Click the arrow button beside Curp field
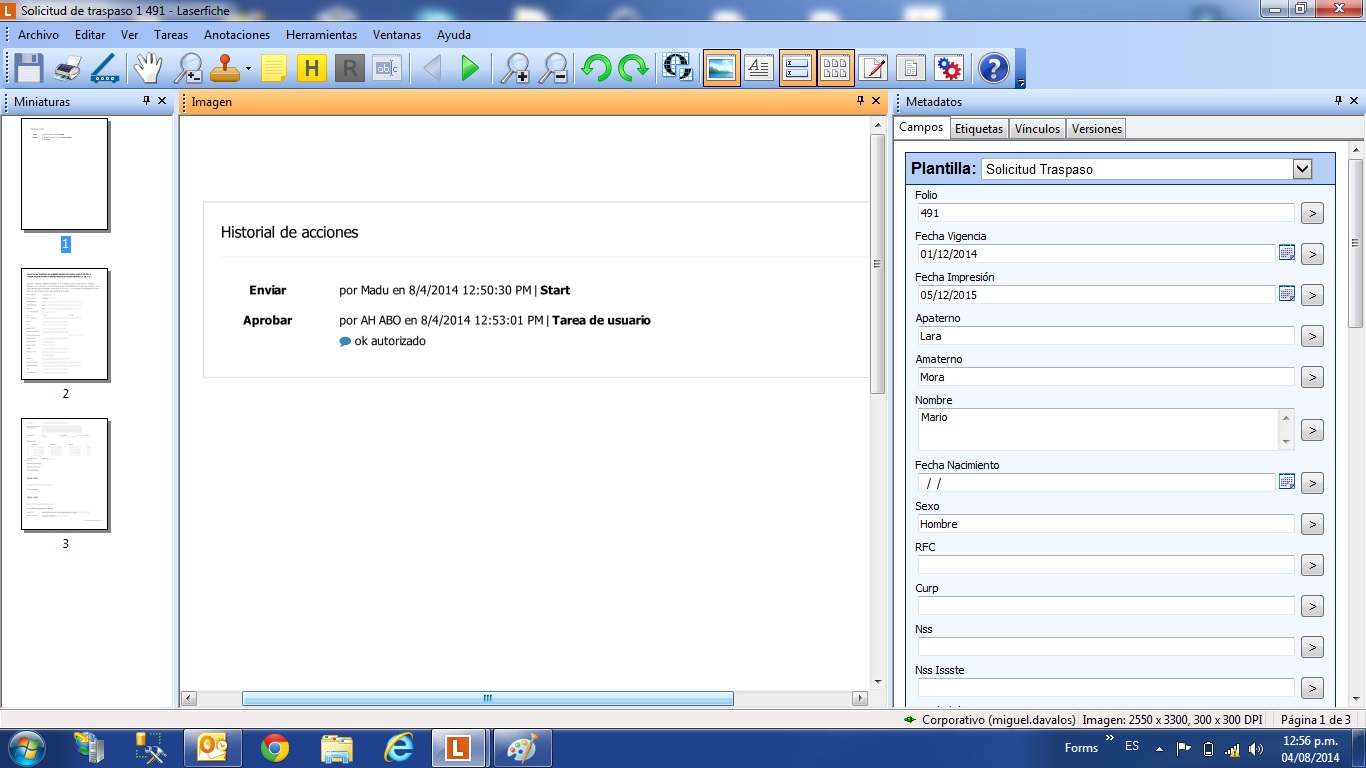The height and width of the screenshot is (768, 1366). (1312, 606)
